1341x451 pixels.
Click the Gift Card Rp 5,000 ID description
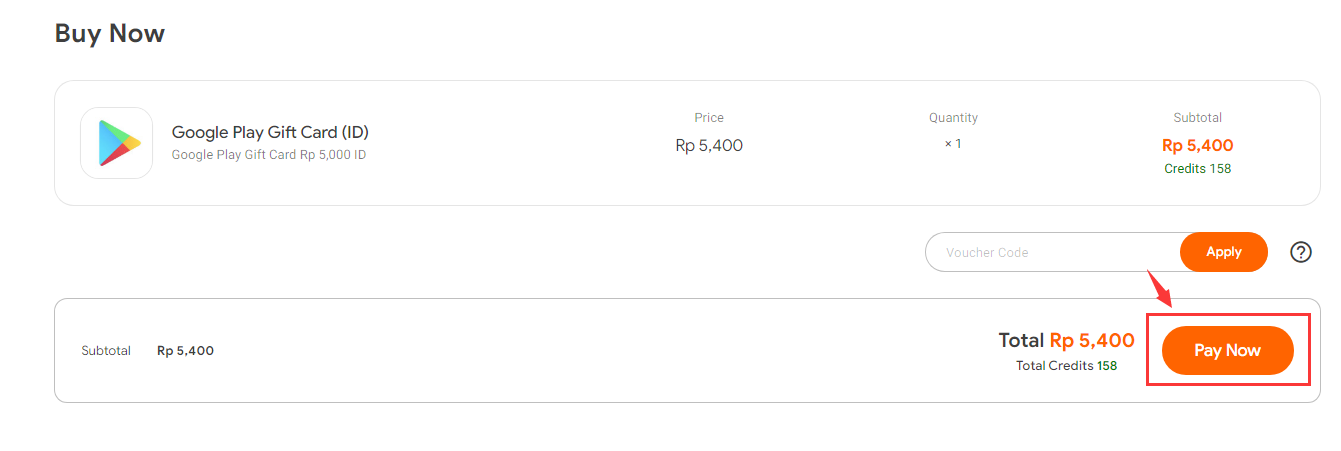pyautogui.click(x=269, y=155)
